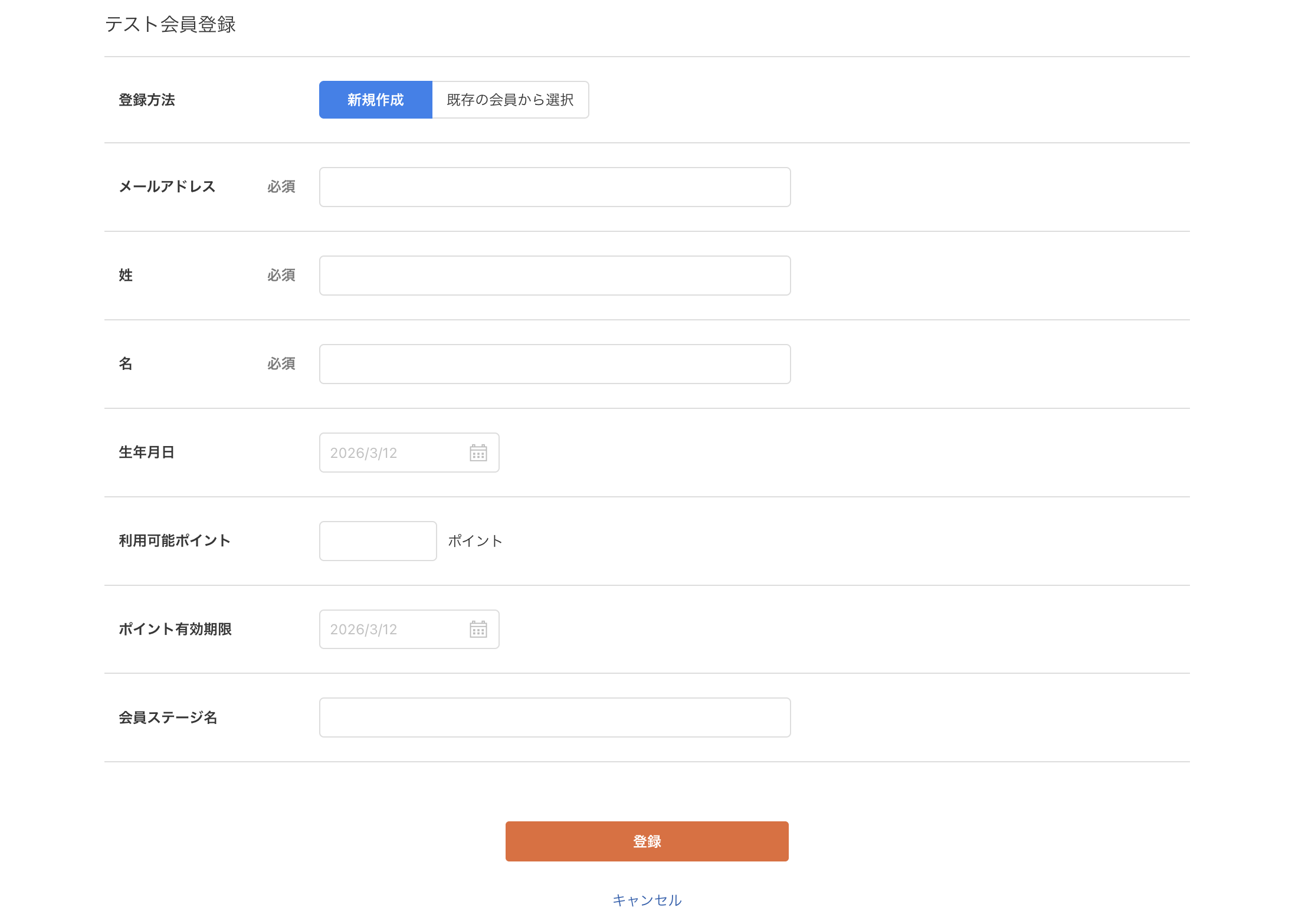Click the 登録方法 label
Image resolution: width=1292 pixels, height=924 pixels.
(146, 100)
